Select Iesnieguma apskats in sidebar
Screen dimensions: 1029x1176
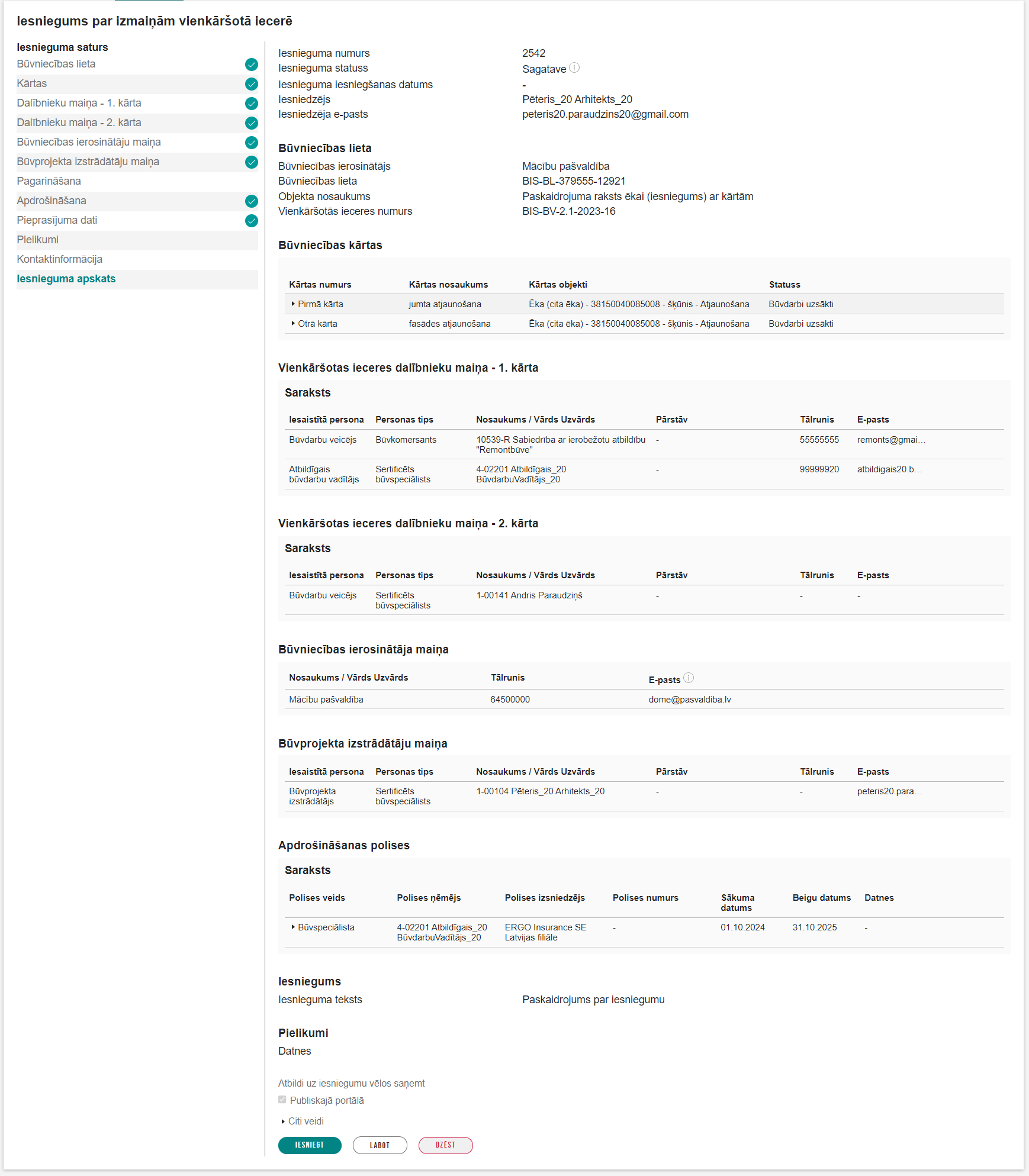coord(66,279)
